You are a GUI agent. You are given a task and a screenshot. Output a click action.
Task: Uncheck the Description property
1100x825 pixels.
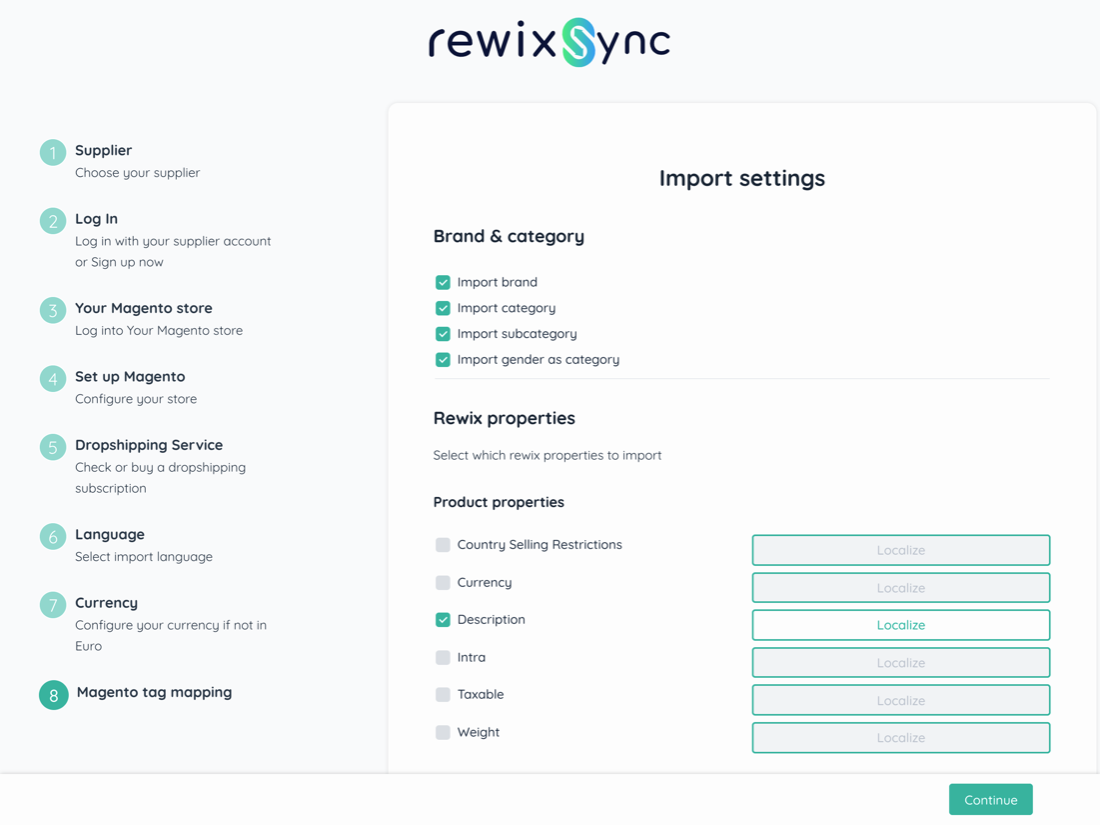(x=443, y=620)
